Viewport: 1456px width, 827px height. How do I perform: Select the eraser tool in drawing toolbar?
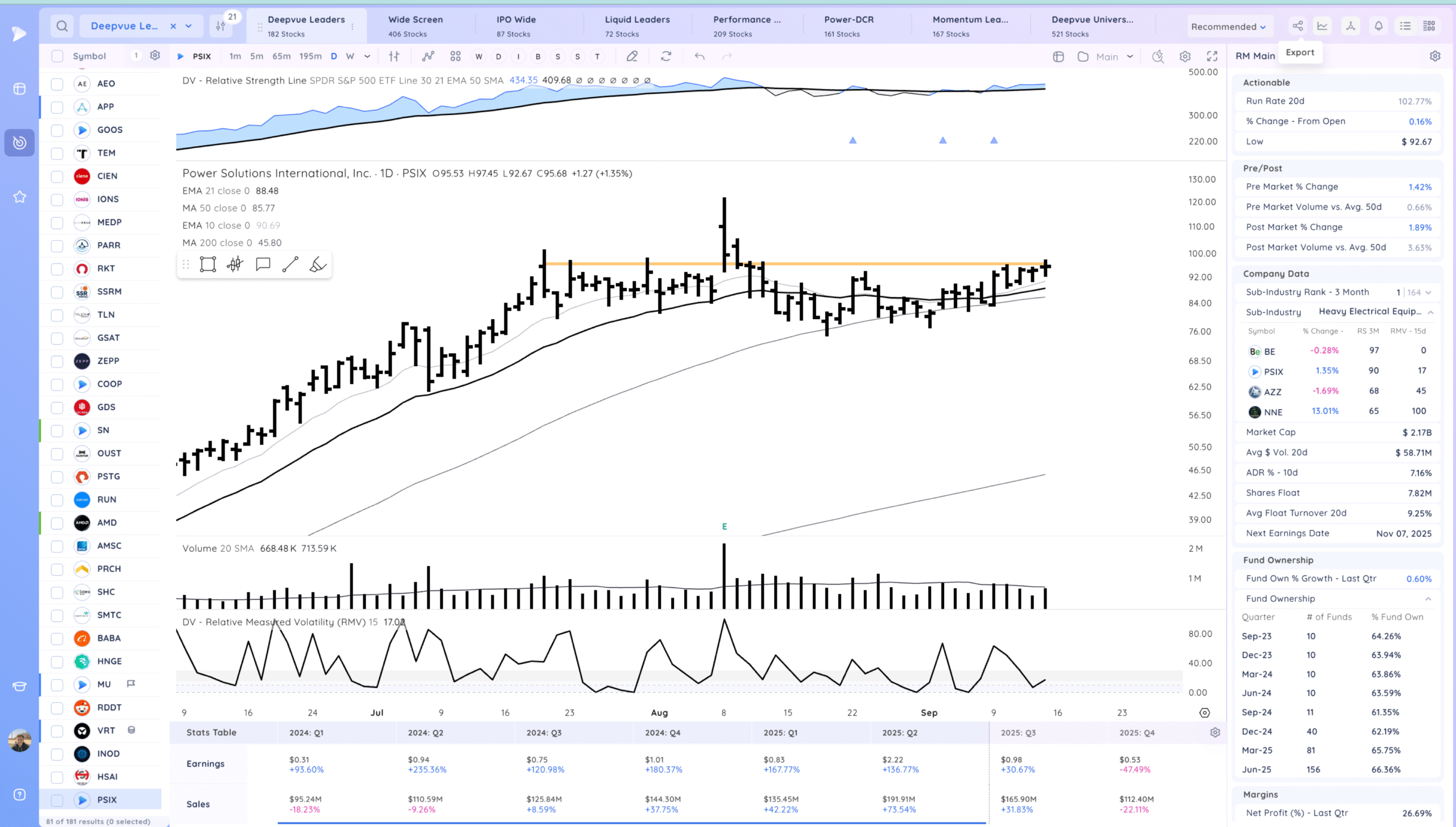point(317,264)
